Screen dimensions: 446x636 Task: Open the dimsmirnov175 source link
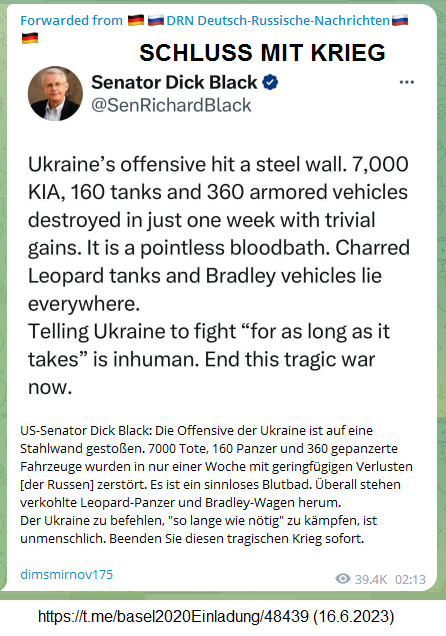66,574
